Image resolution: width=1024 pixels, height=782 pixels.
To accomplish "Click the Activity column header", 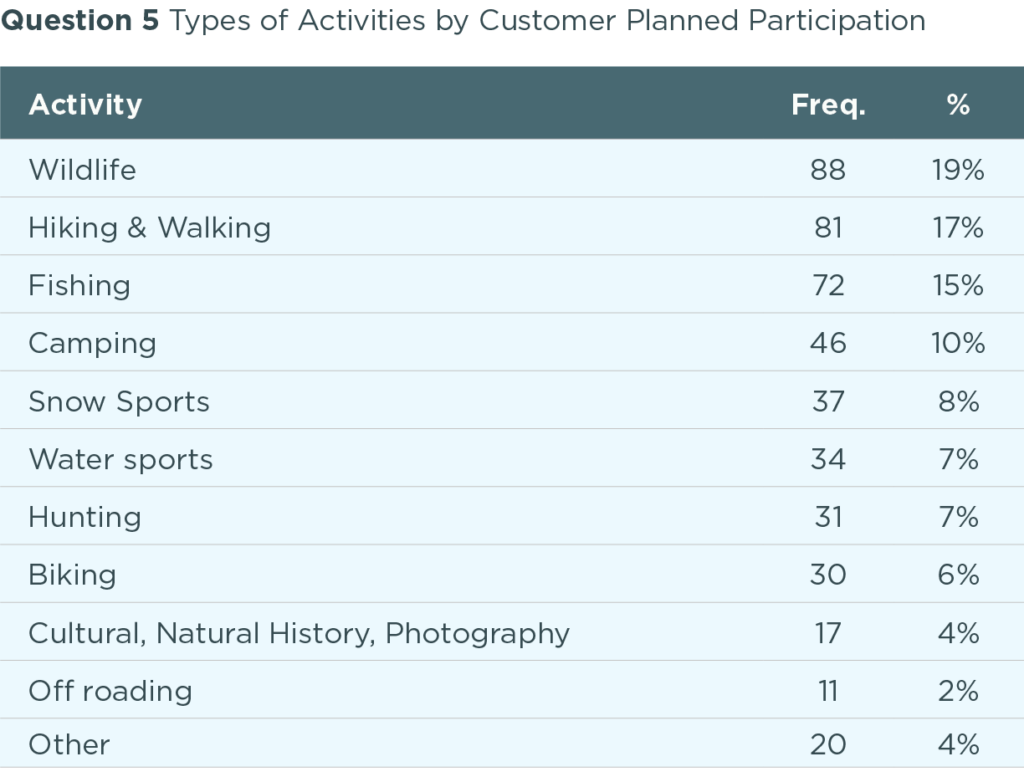I will (85, 105).
